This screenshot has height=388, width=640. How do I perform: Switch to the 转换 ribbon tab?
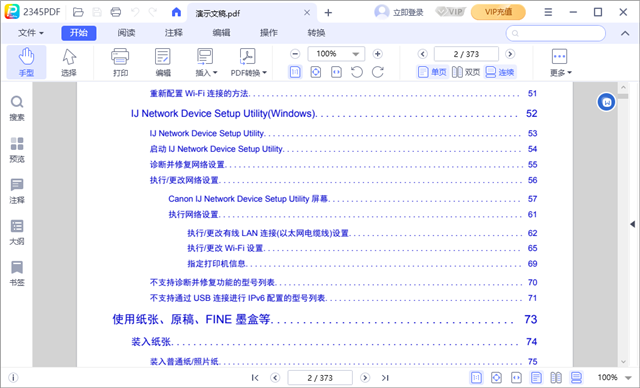click(316, 33)
